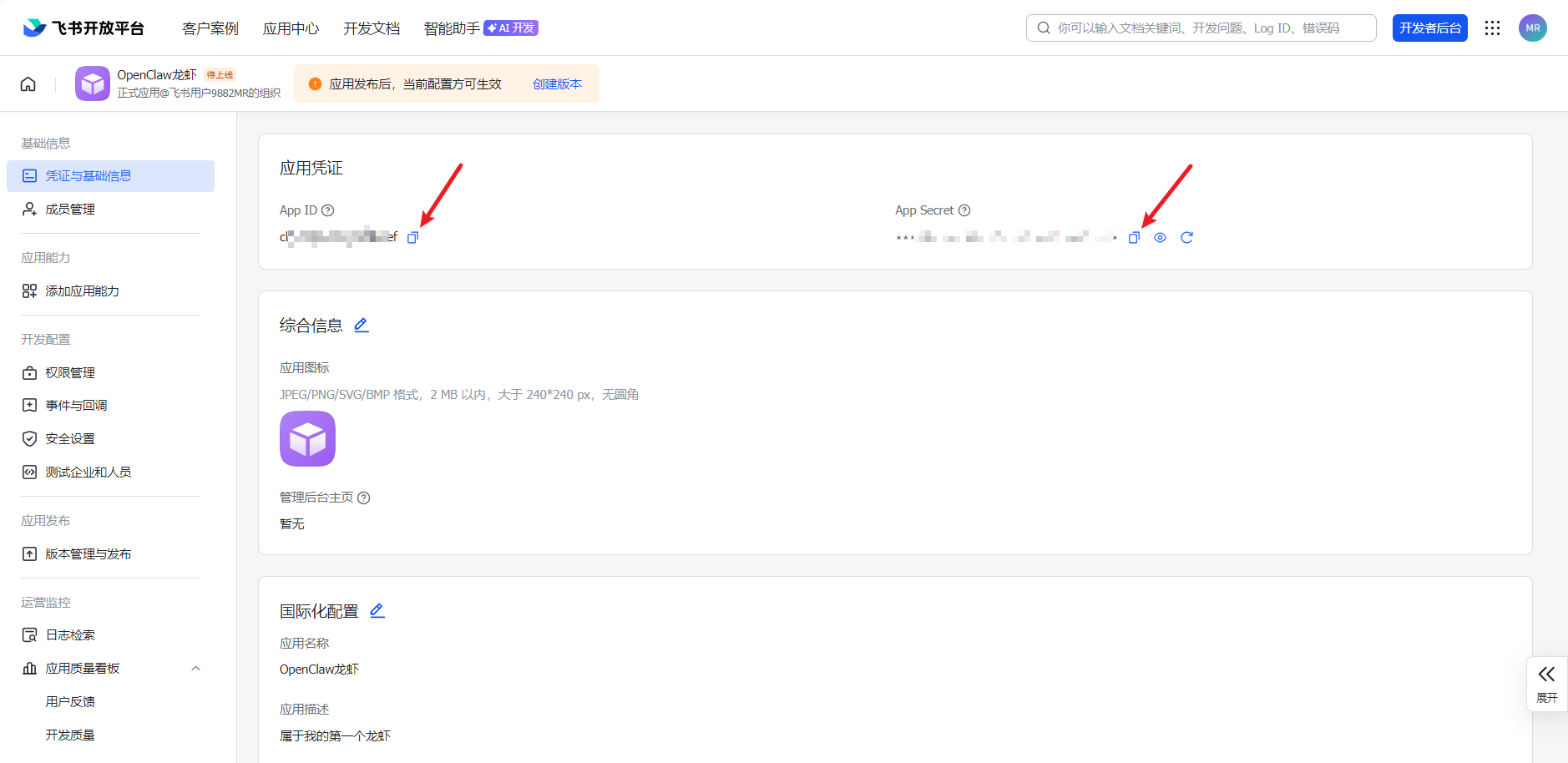Edit 国际化配置 with pencil icon

pos(377,611)
